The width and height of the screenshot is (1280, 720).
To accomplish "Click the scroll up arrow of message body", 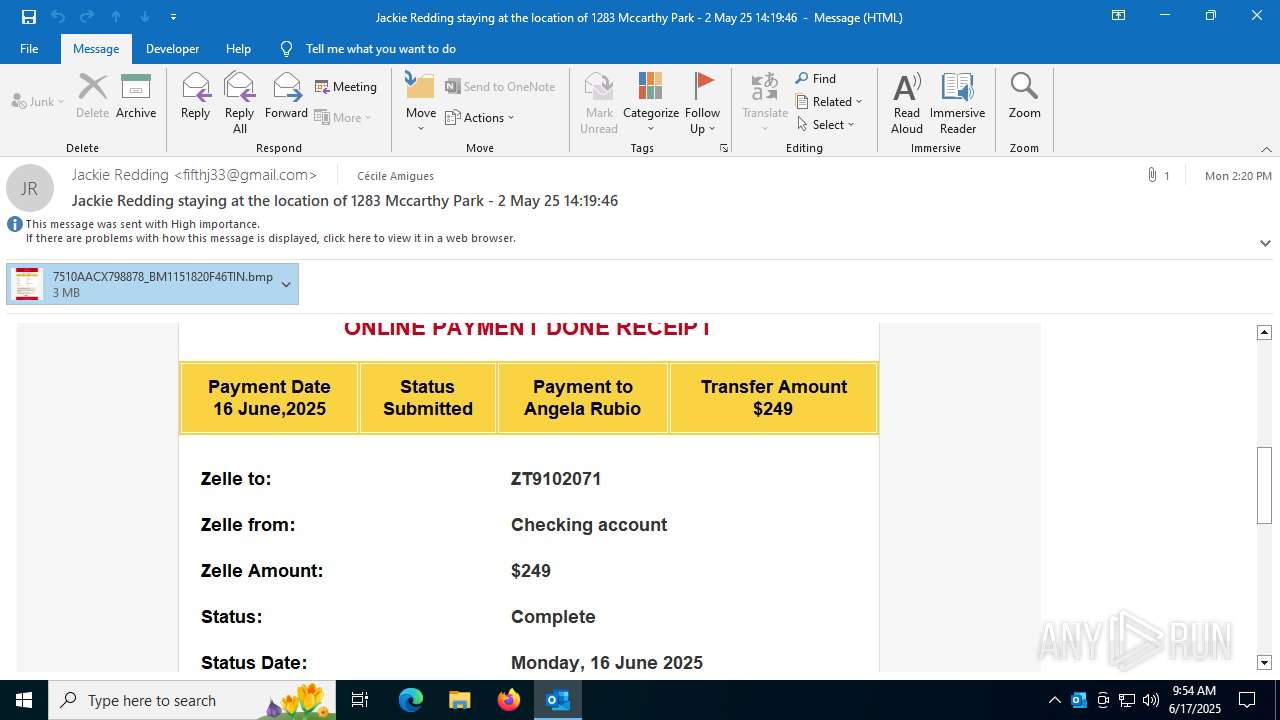I will 1264,332.
